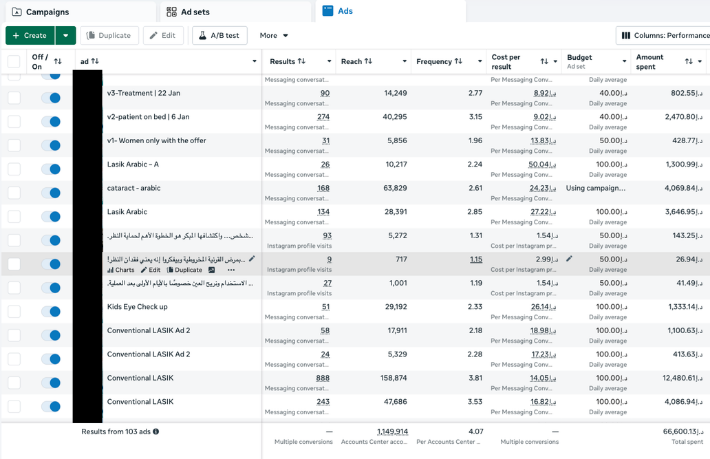Click the green Create button

click(x=30, y=35)
